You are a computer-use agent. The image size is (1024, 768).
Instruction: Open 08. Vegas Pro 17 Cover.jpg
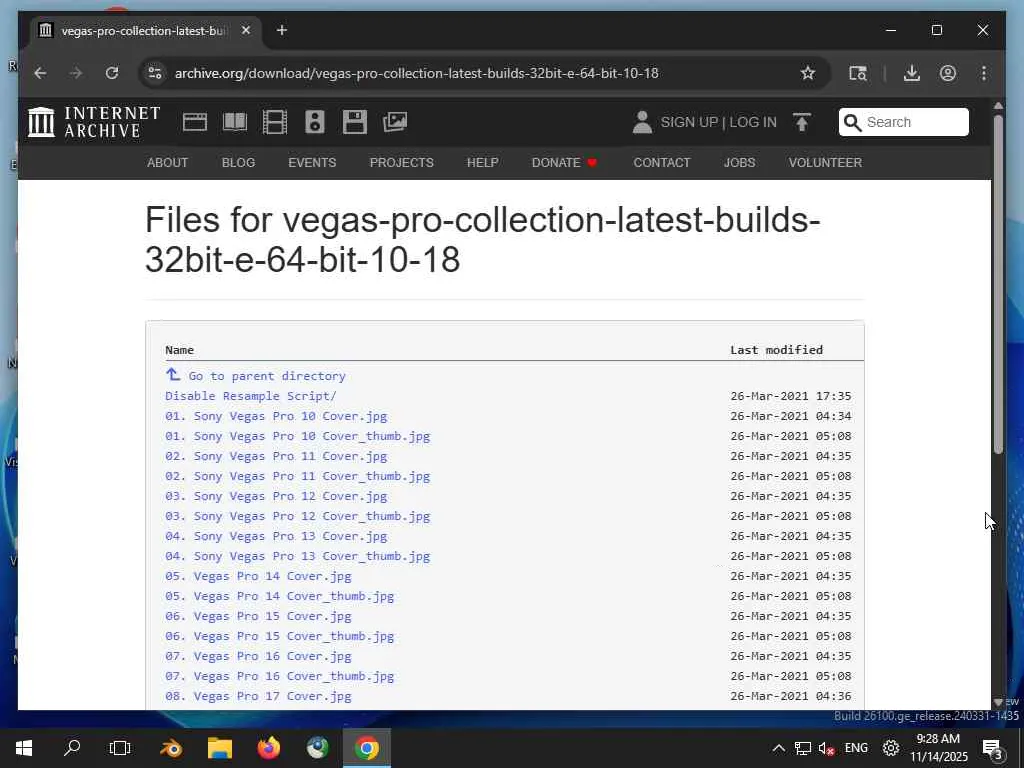click(x=258, y=696)
